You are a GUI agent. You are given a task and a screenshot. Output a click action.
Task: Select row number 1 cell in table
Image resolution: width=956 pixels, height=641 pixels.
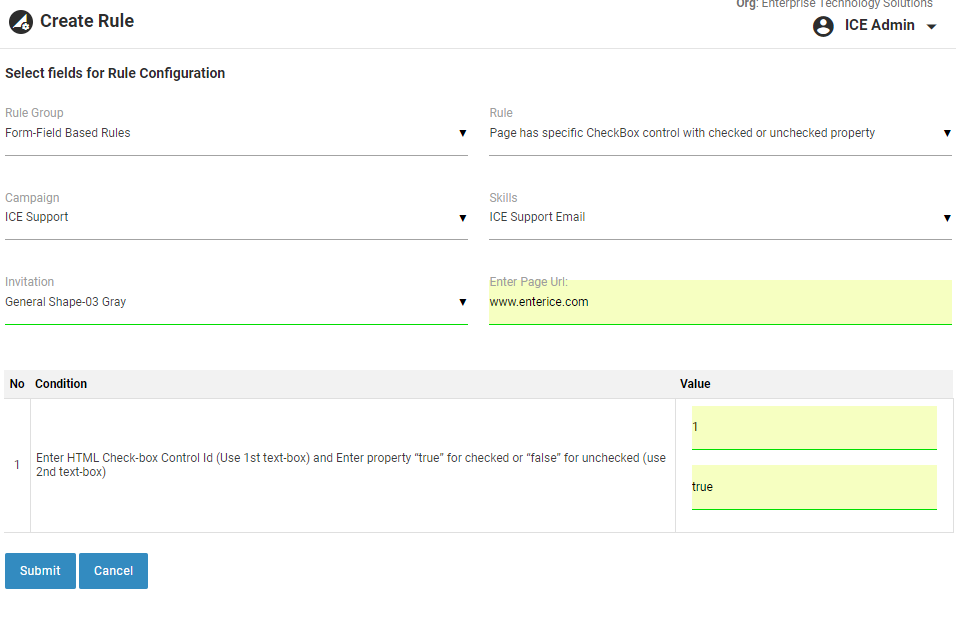click(x=17, y=465)
